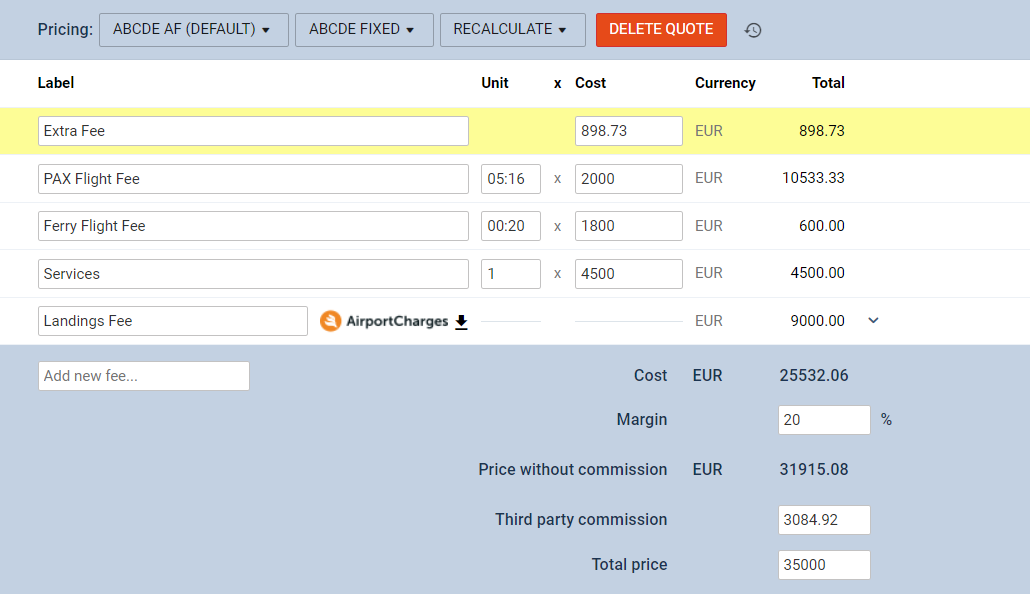Edit the Services label field
Viewport: 1030px width, 594px height.
pyautogui.click(x=253, y=274)
